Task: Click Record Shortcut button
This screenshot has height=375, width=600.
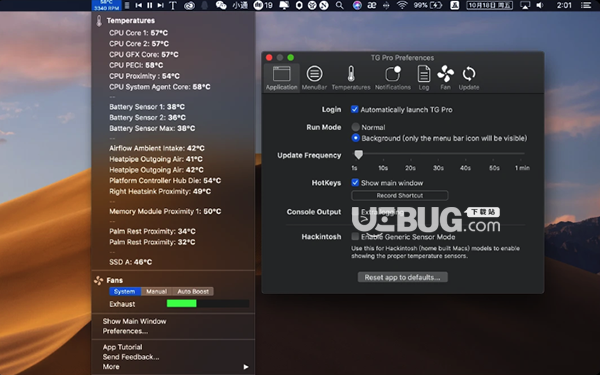Action: point(399,196)
